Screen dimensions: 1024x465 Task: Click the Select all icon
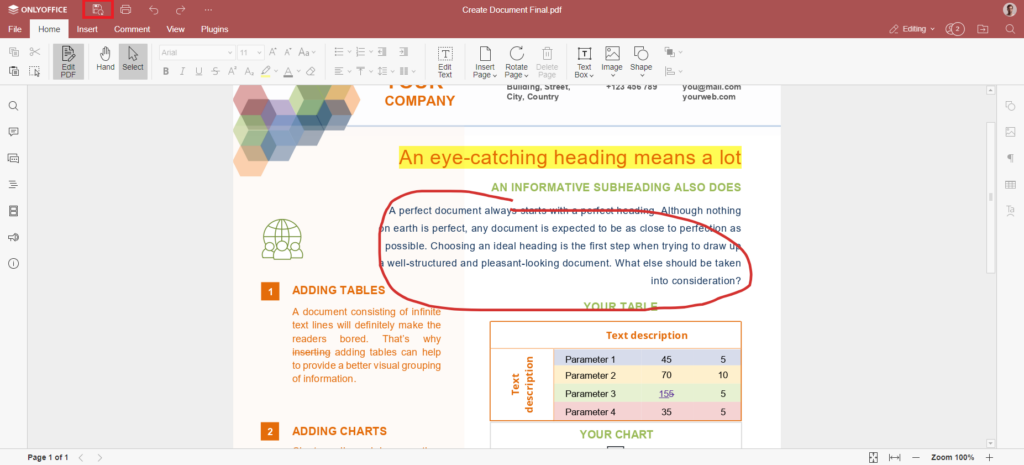click(x=35, y=71)
